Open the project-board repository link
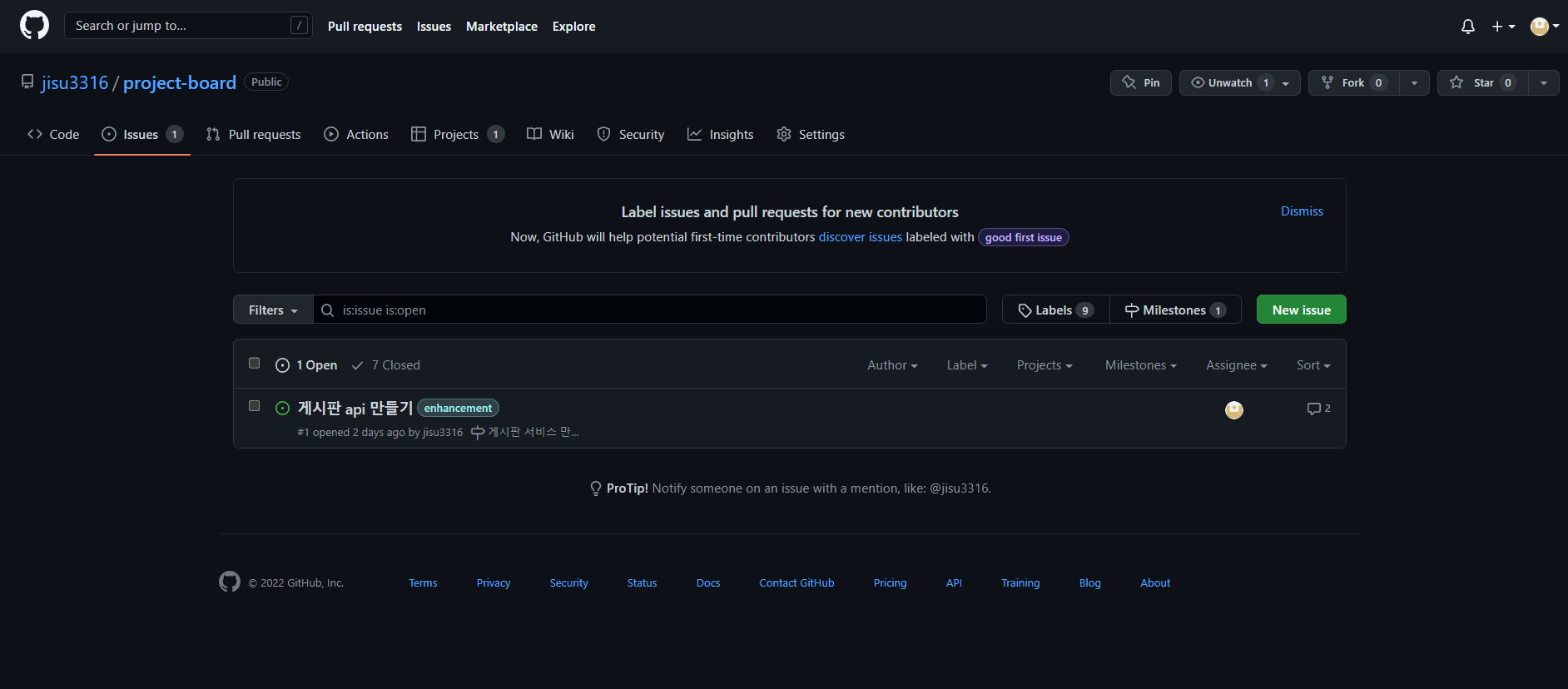 pyautogui.click(x=180, y=82)
